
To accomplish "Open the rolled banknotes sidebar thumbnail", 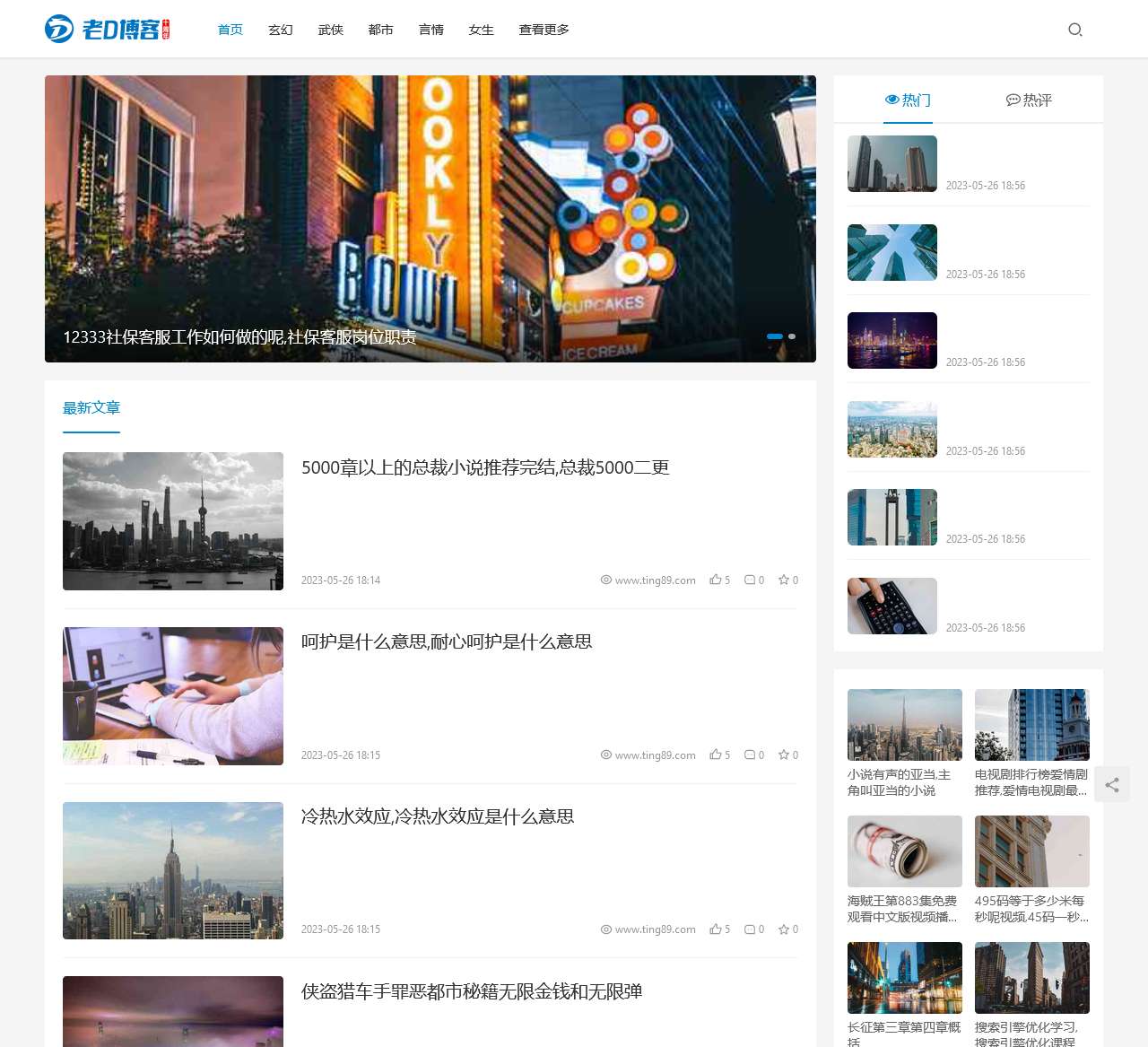I will pyautogui.click(x=905, y=851).
